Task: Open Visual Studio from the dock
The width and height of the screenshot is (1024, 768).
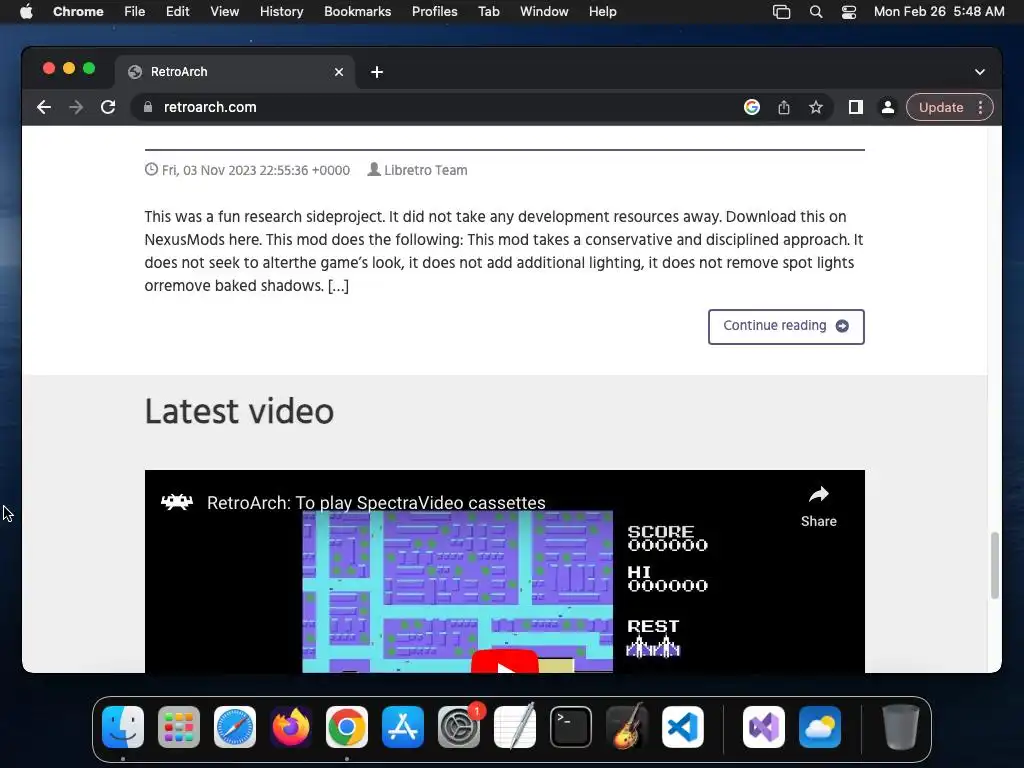Action: tap(763, 727)
